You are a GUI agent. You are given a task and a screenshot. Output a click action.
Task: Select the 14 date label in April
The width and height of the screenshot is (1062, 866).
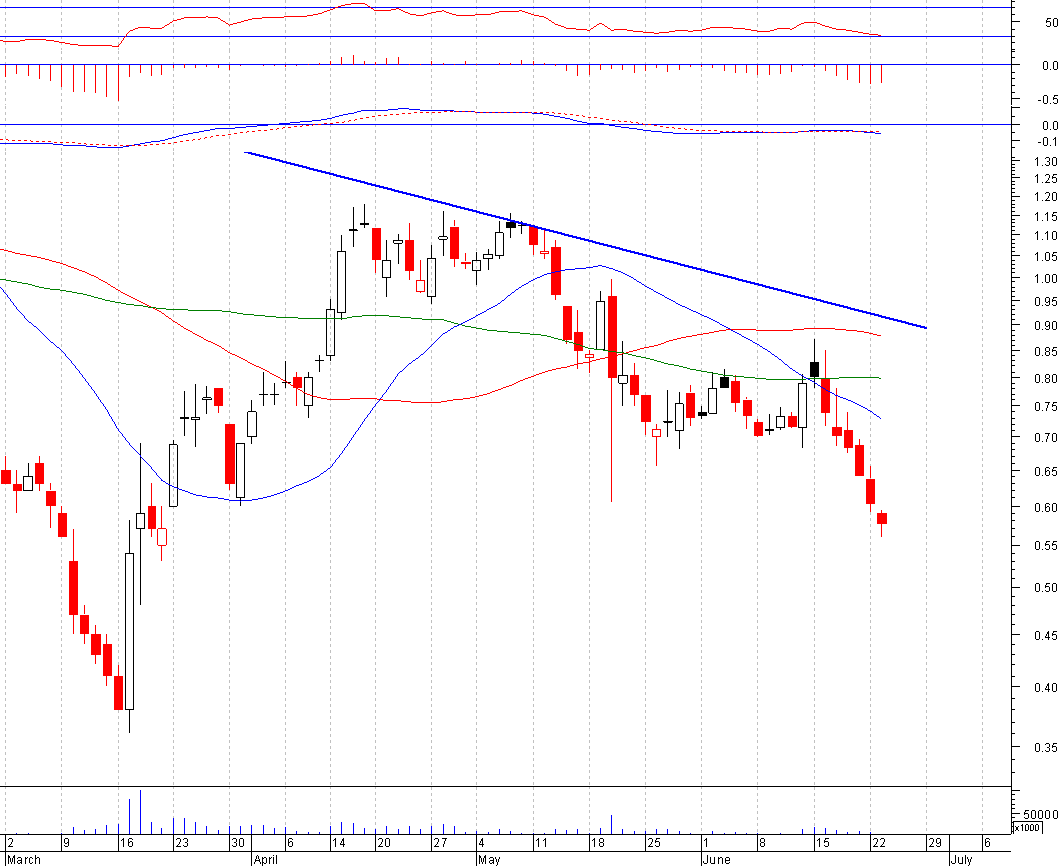pyautogui.click(x=338, y=843)
